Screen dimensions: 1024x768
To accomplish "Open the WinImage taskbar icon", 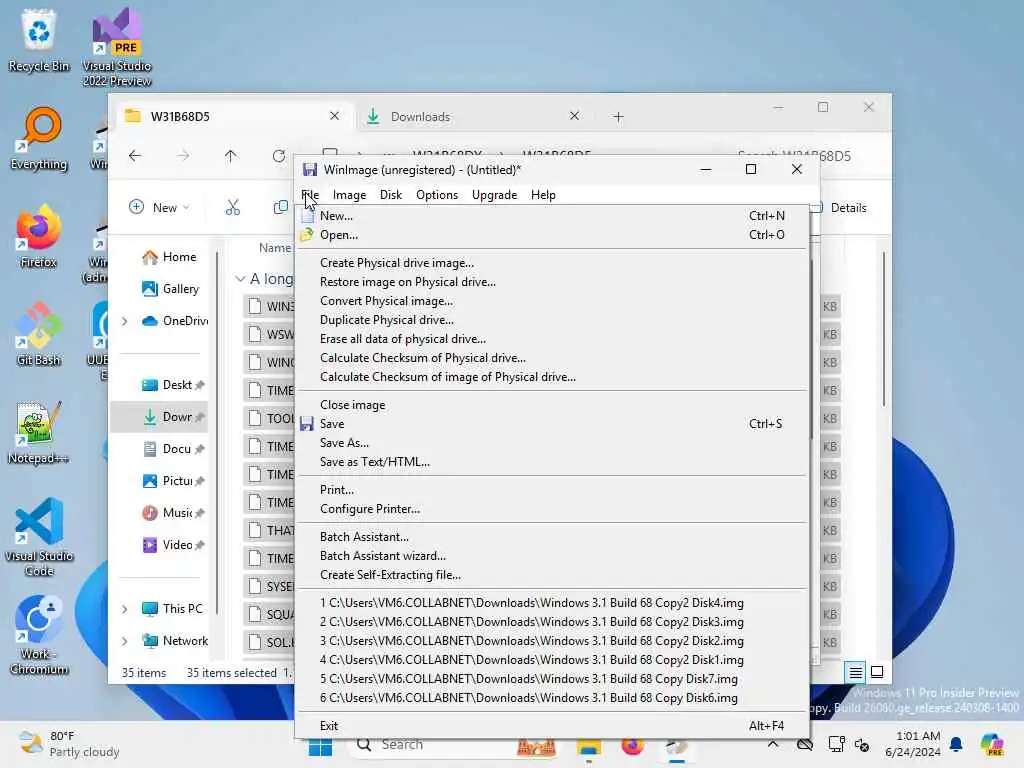I will [677, 745].
